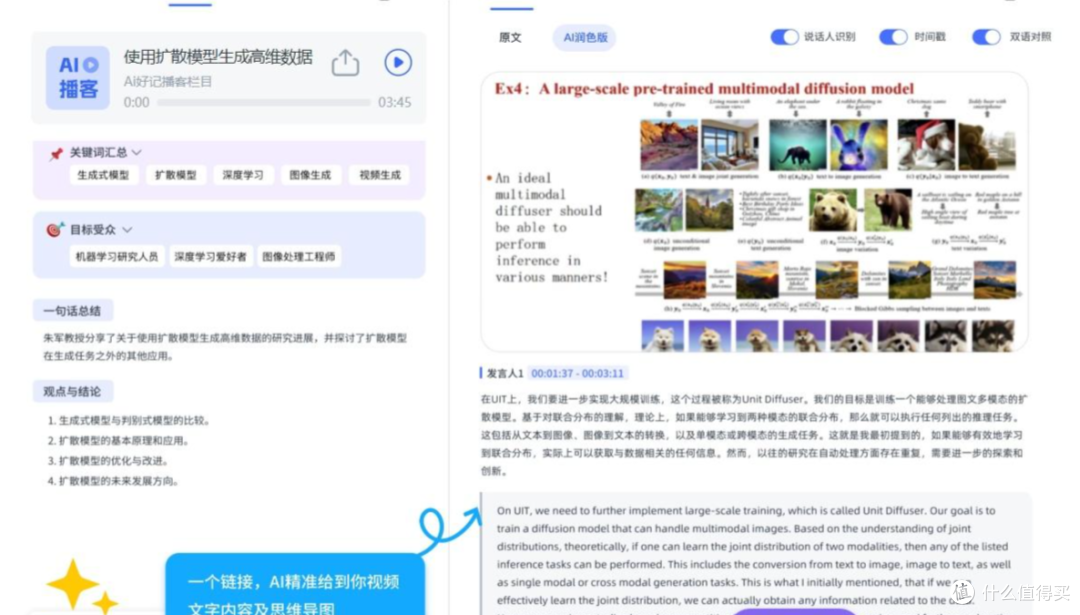Collapse the 关键词汇总 section chevron
This screenshot has width=1080, height=615.
click(136, 152)
